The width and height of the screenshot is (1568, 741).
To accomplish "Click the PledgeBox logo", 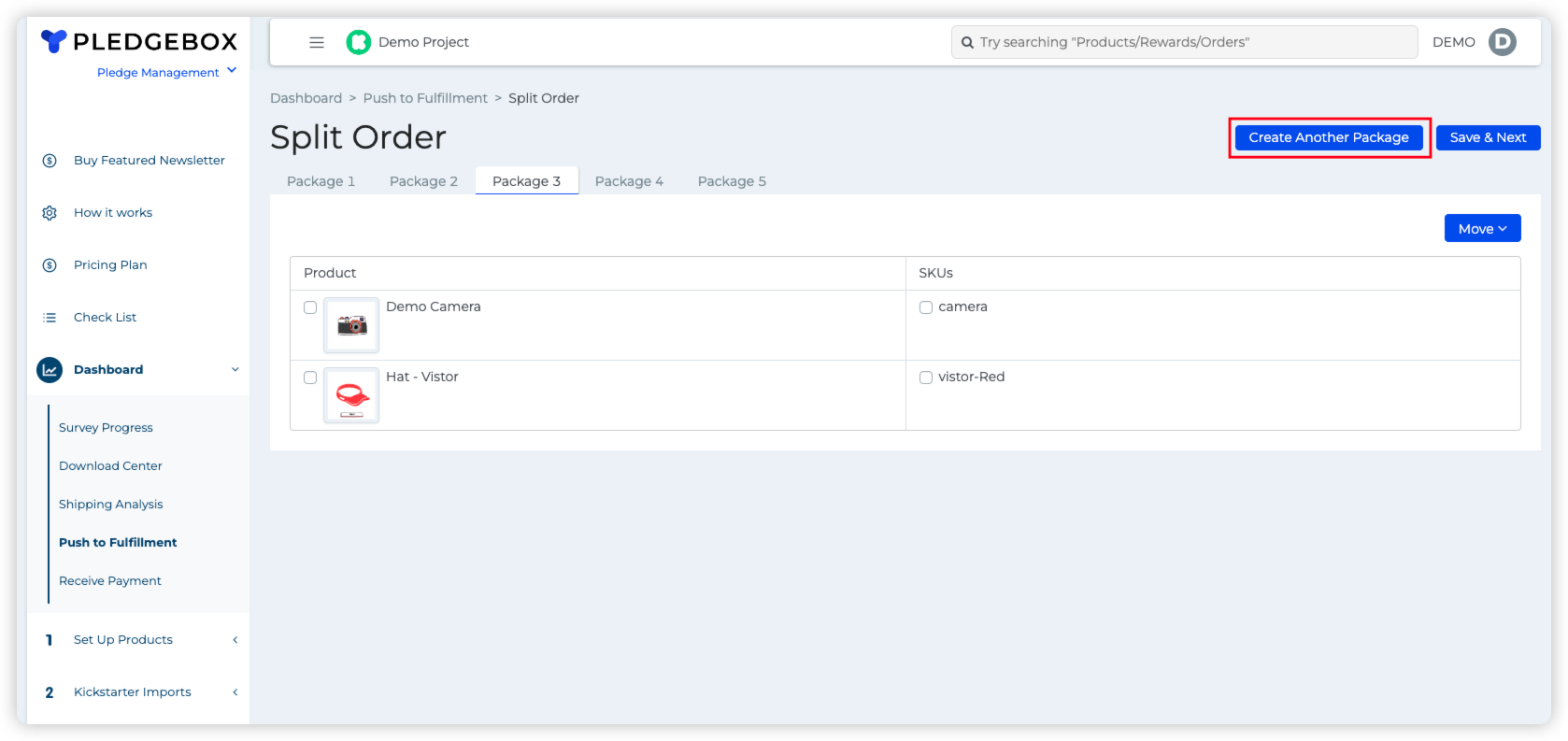I will pos(139,41).
